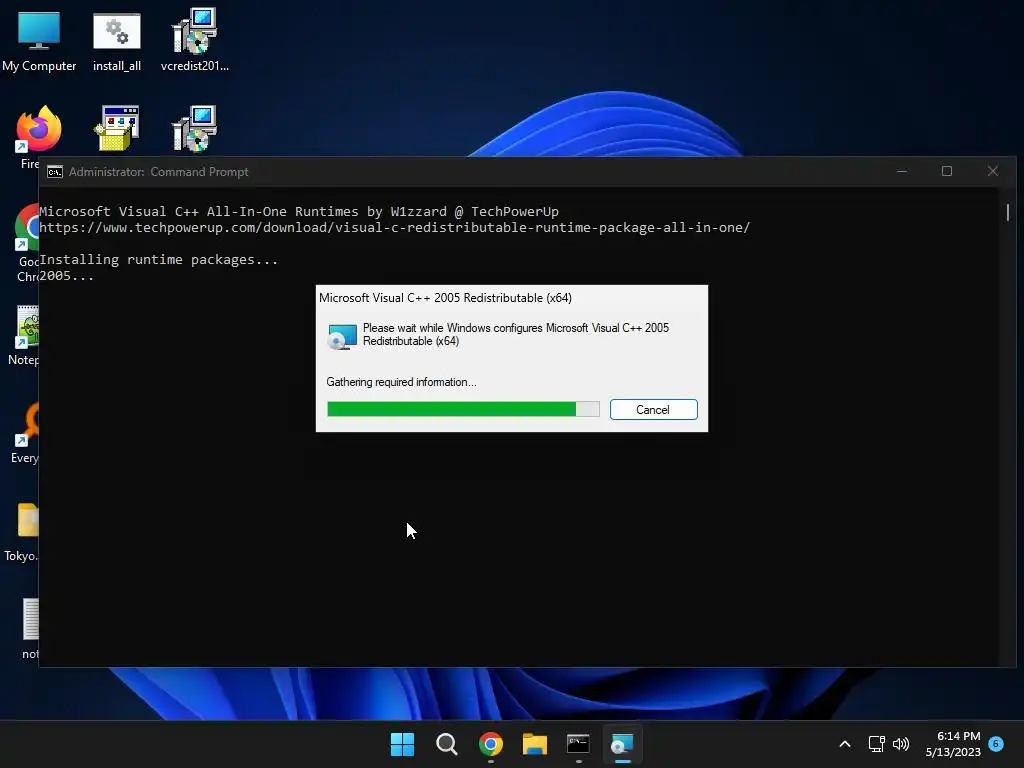Open the network status tray icon
Image resolution: width=1024 pixels, height=768 pixels.
tap(876, 744)
